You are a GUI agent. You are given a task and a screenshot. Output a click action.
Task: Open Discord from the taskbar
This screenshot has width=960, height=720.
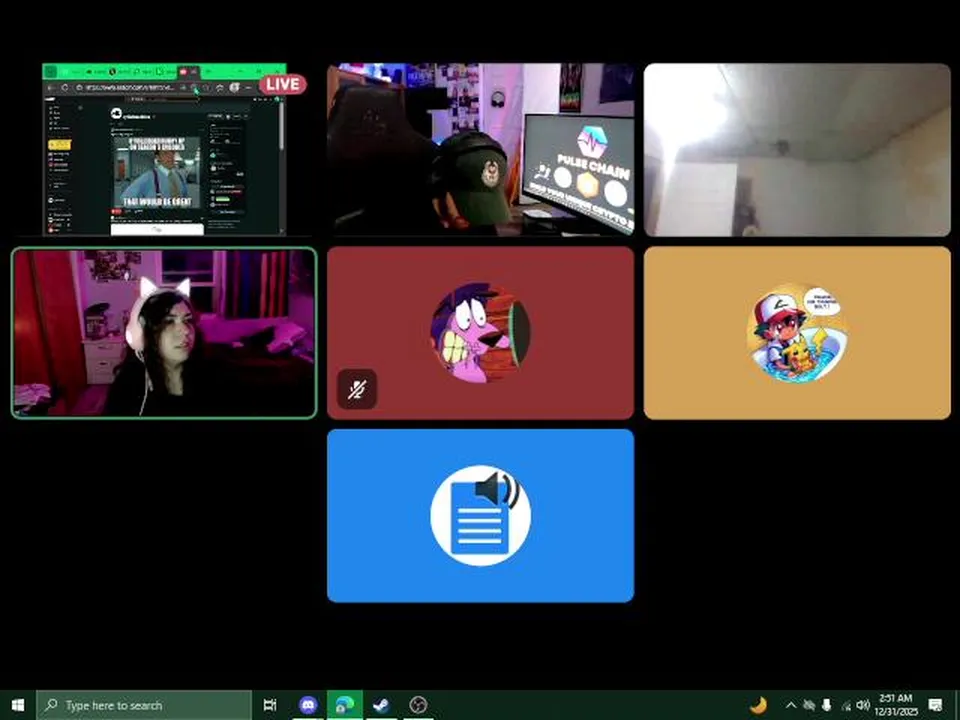coord(308,705)
